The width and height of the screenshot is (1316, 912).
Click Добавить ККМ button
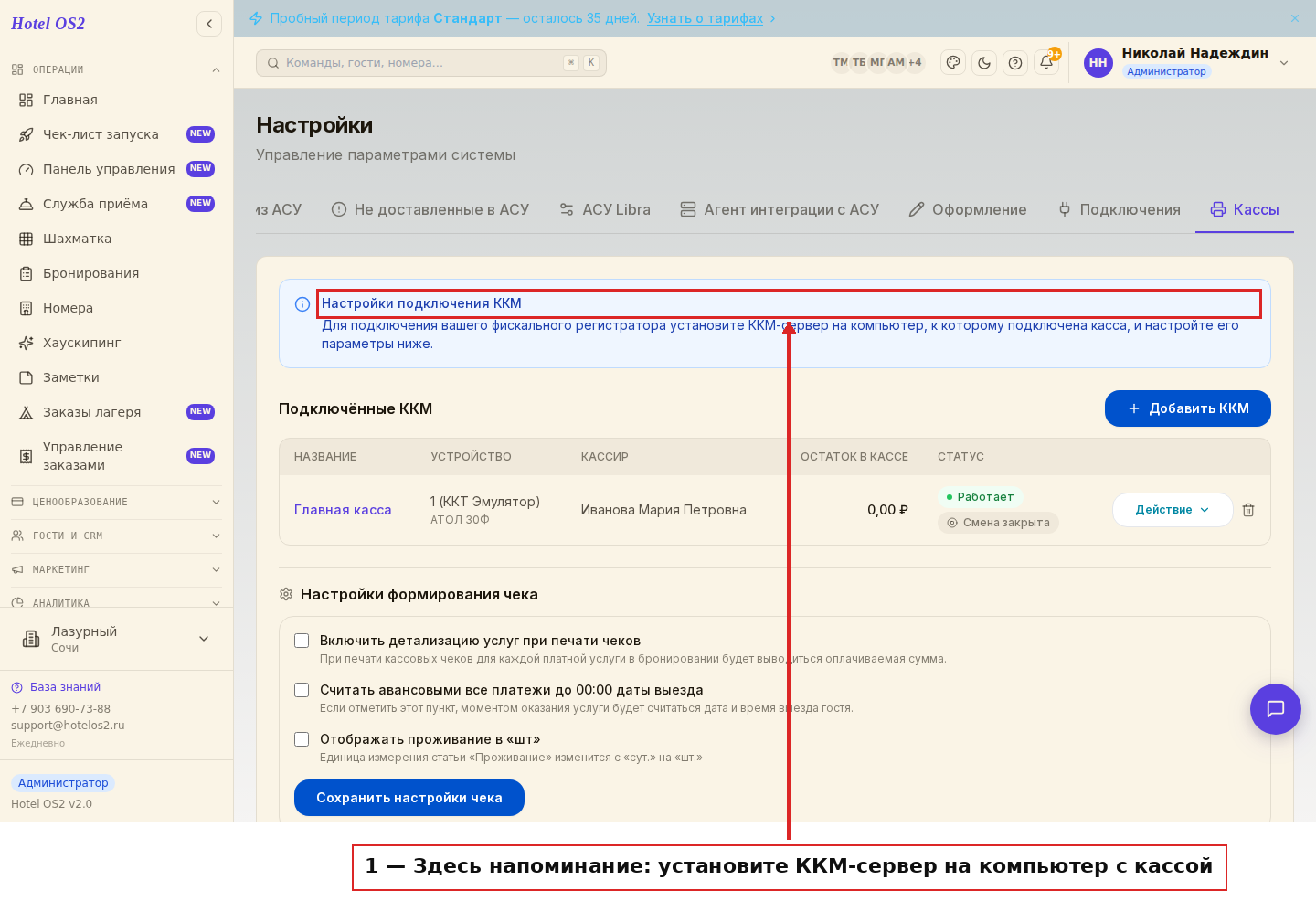pos(1188,408)
